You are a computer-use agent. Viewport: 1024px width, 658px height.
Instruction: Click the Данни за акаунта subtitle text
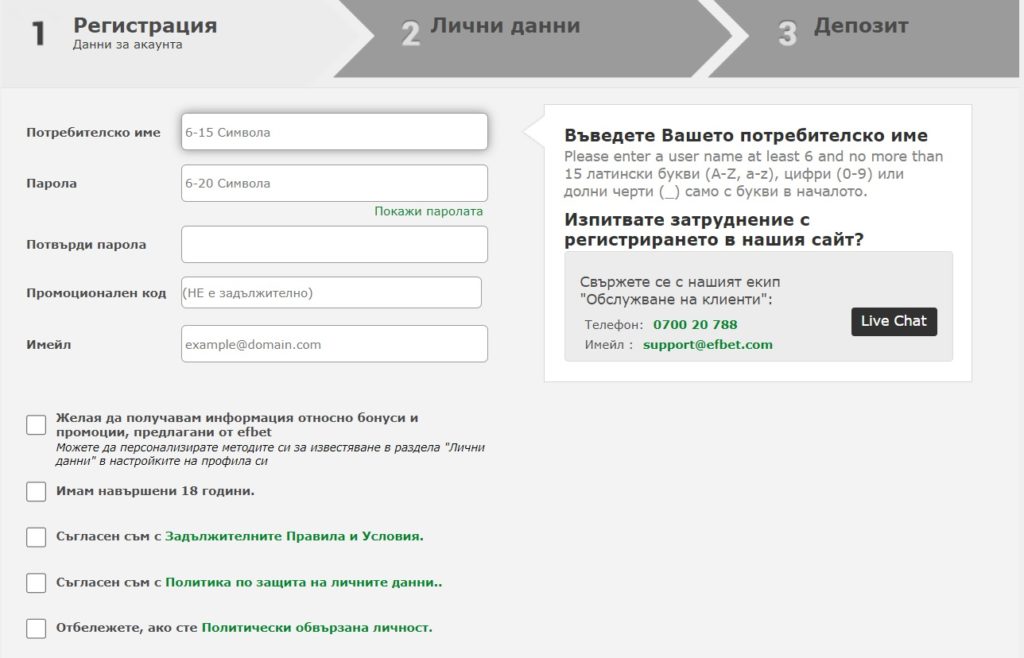[x=127, y=44]
